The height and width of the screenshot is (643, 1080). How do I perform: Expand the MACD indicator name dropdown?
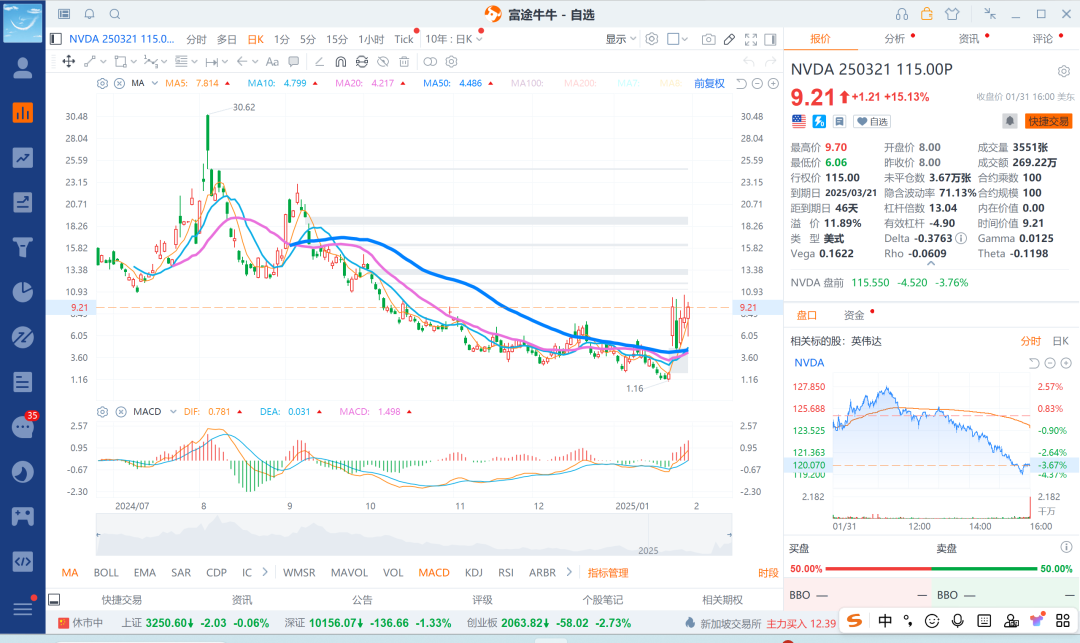pyautogui.click(x=174, y=412)
